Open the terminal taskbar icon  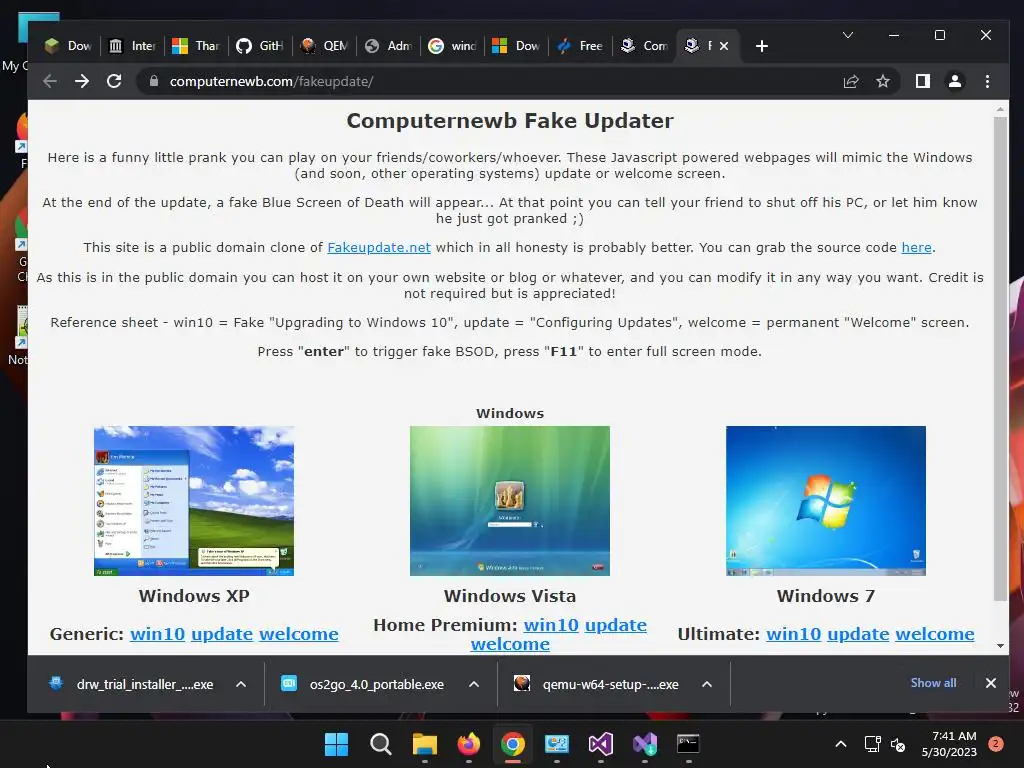click(688, 744)
